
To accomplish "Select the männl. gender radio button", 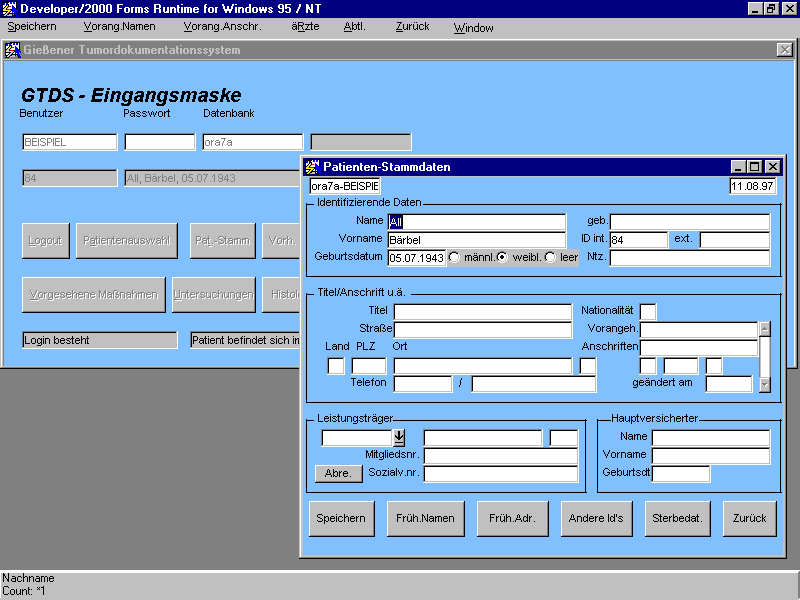I will click(x=455, y=257).
